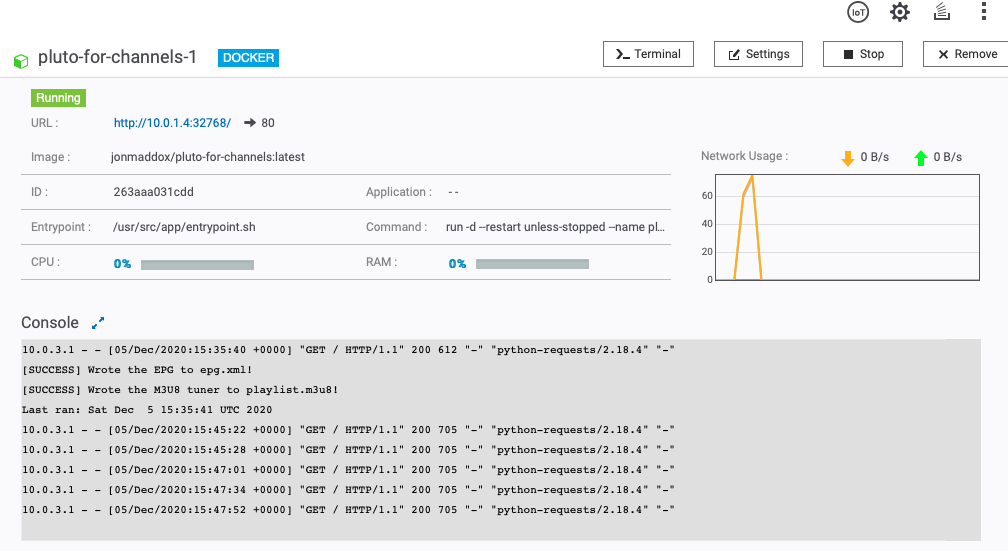Screen dimensions: 1008x551
Task: Open the IoT icon in top bar
Action: (x=857, y=12)
